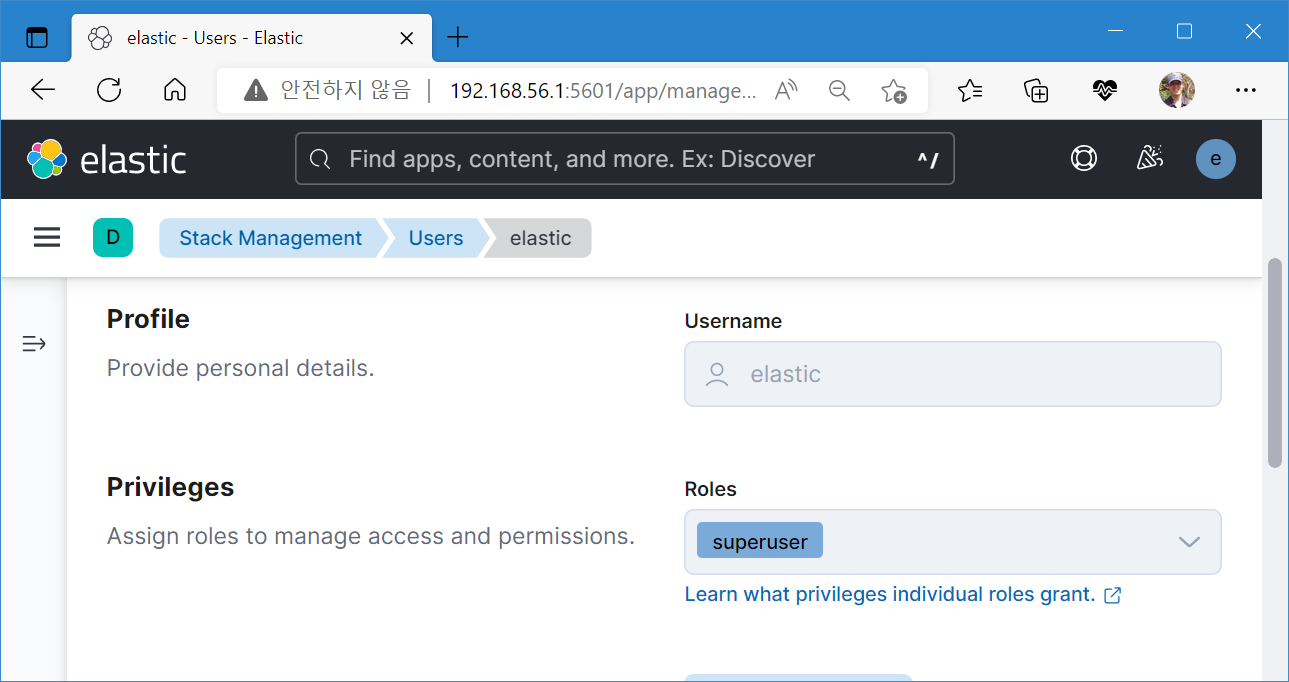
Task: Click the Elastic logo in header
Action: [x=107, y=160]
